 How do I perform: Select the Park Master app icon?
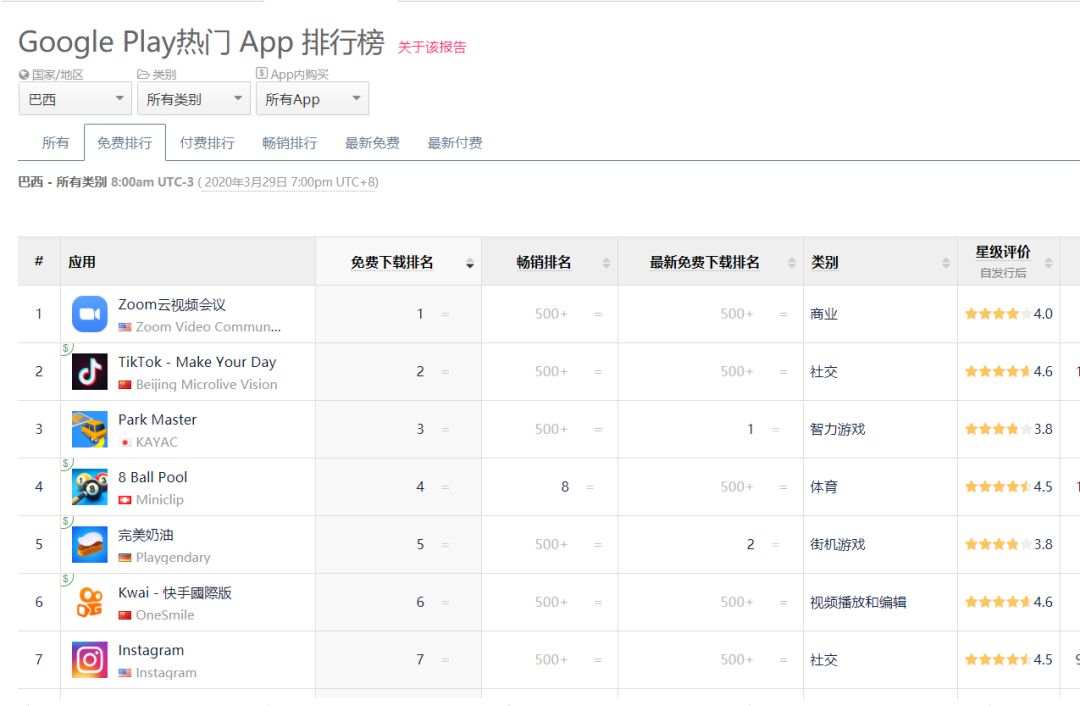(89, 428)
